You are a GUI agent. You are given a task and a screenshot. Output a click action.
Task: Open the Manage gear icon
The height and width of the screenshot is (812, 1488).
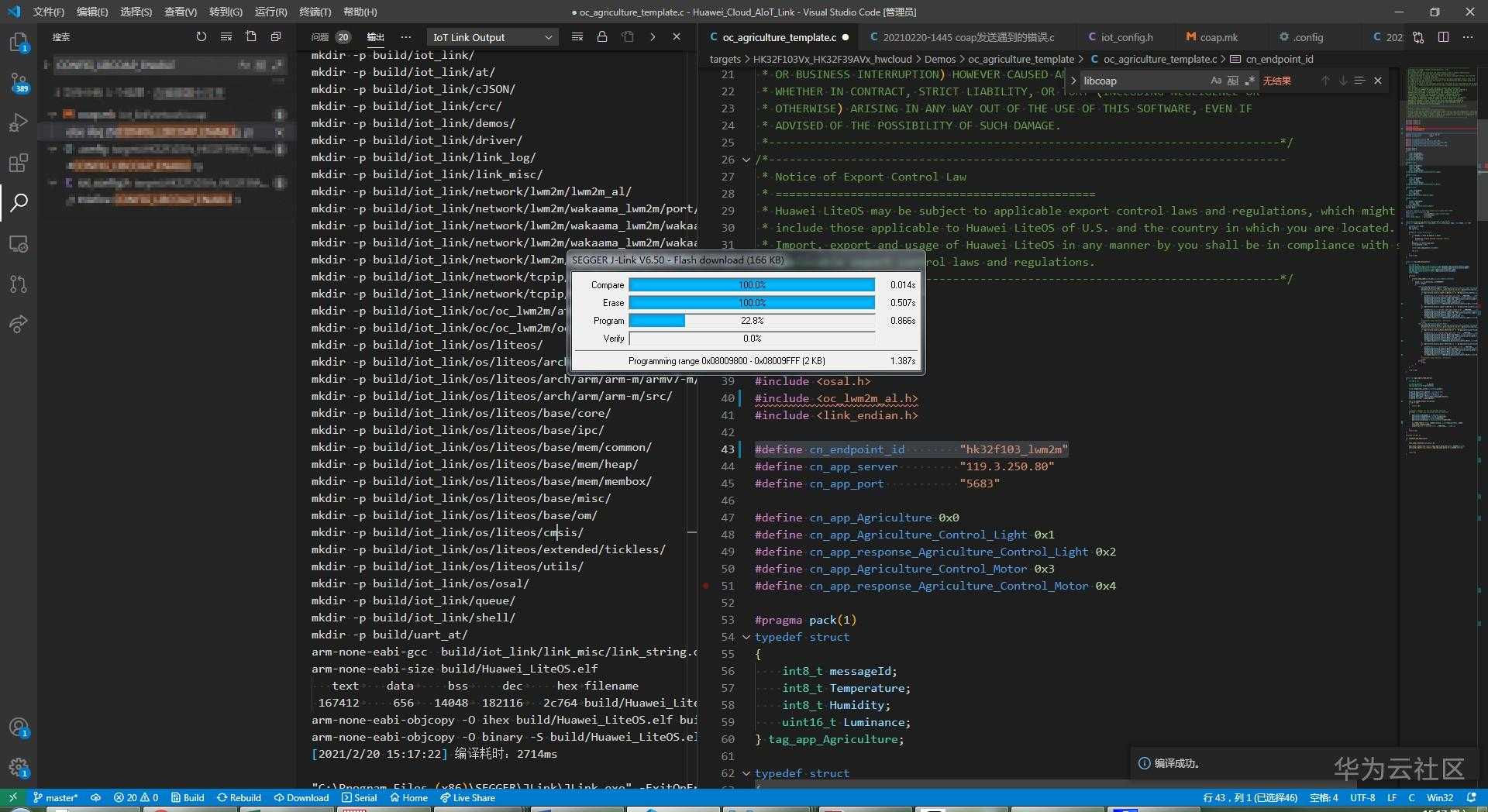tap(19, 768)
